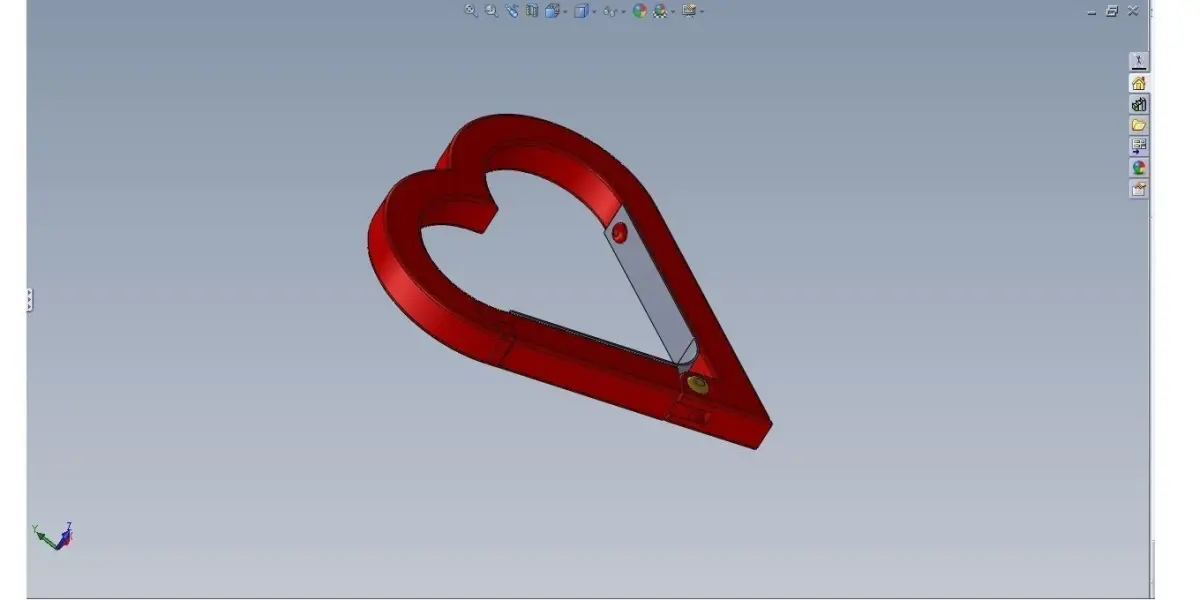Minimize the document window
The width and height of the screenshot is (1200, 600).
pos(1092,11)
